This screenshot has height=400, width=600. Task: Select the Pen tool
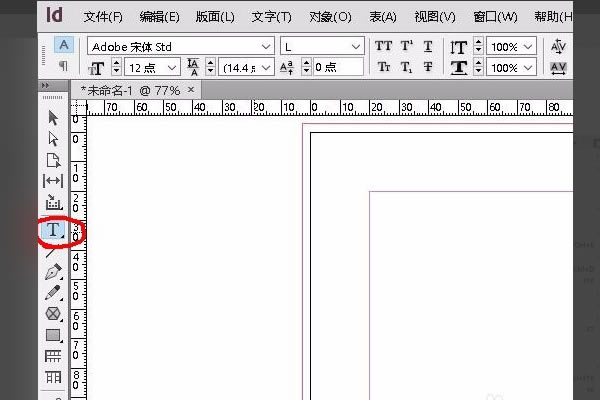[x=53, y=272]
